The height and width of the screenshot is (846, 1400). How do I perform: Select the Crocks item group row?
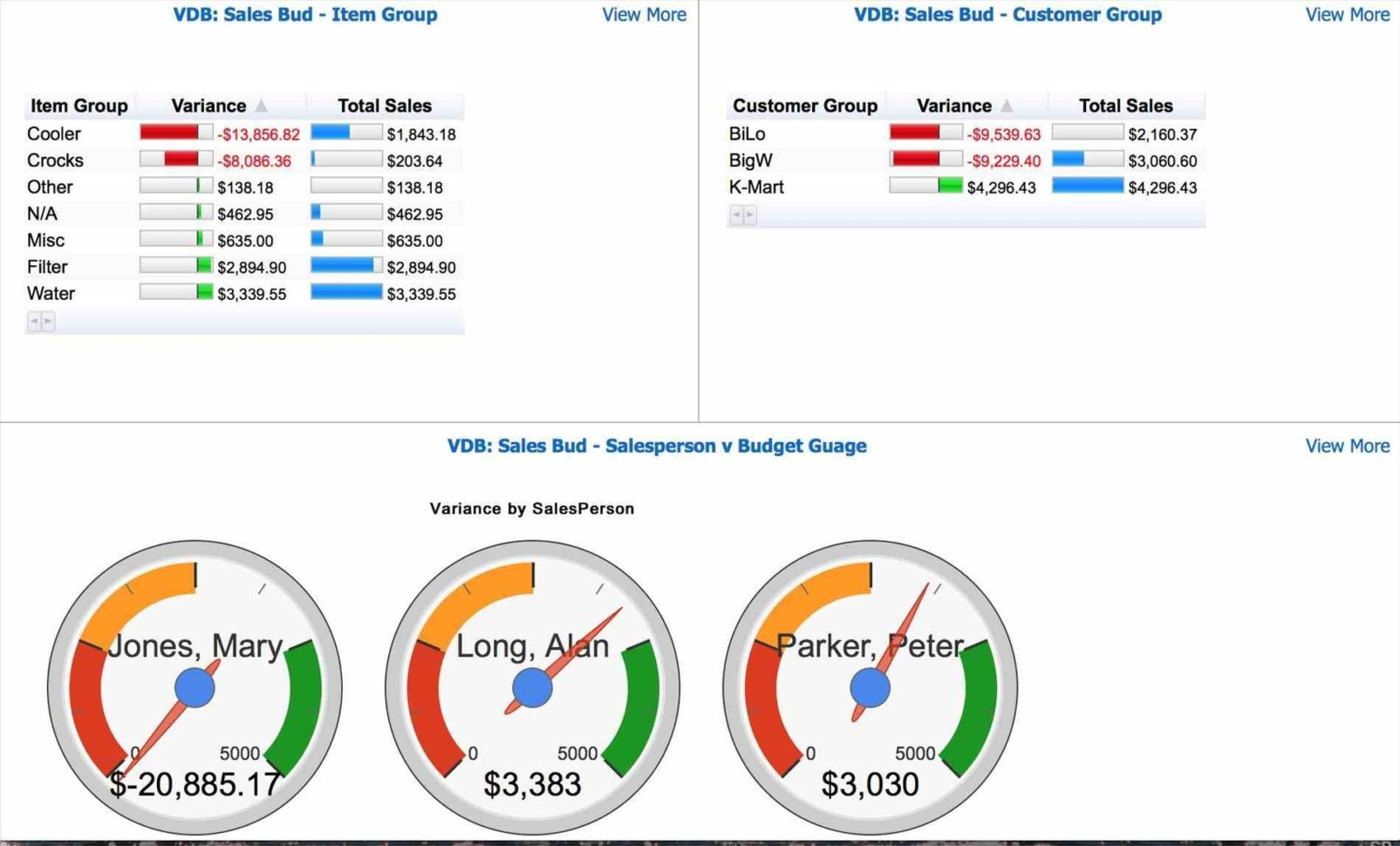point(244,160)
